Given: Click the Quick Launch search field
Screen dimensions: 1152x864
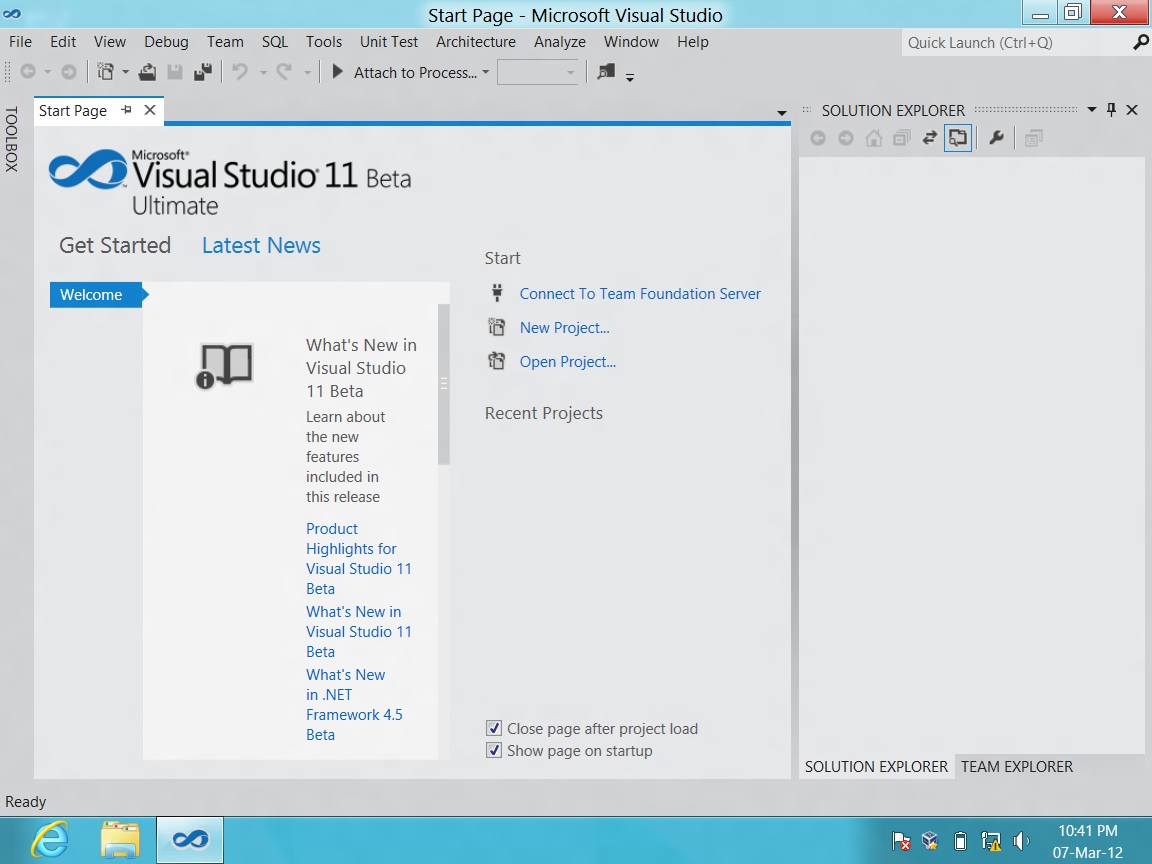Looking at the screenshot, I should [x=1016, y=43].
